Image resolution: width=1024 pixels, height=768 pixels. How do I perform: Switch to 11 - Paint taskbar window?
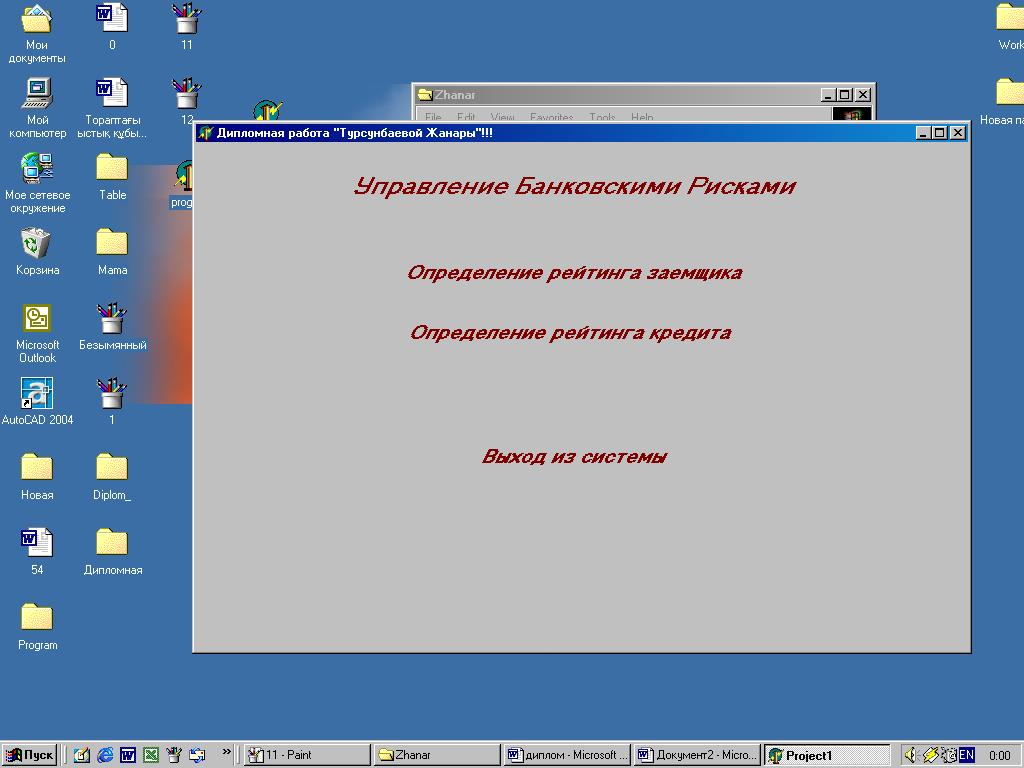pyautogui.click(x=306, y=755)
